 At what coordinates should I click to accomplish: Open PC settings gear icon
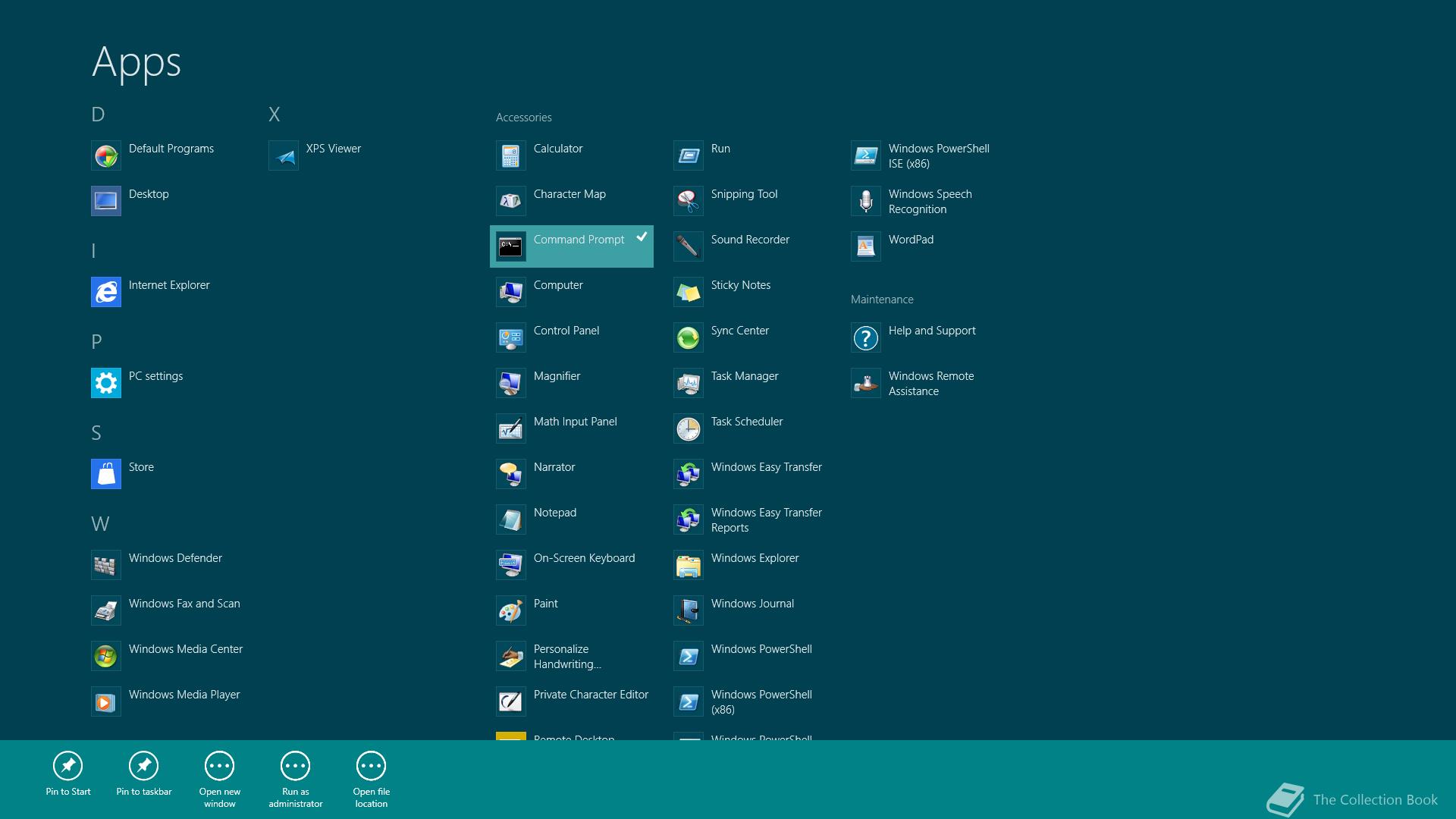(105, 383)
